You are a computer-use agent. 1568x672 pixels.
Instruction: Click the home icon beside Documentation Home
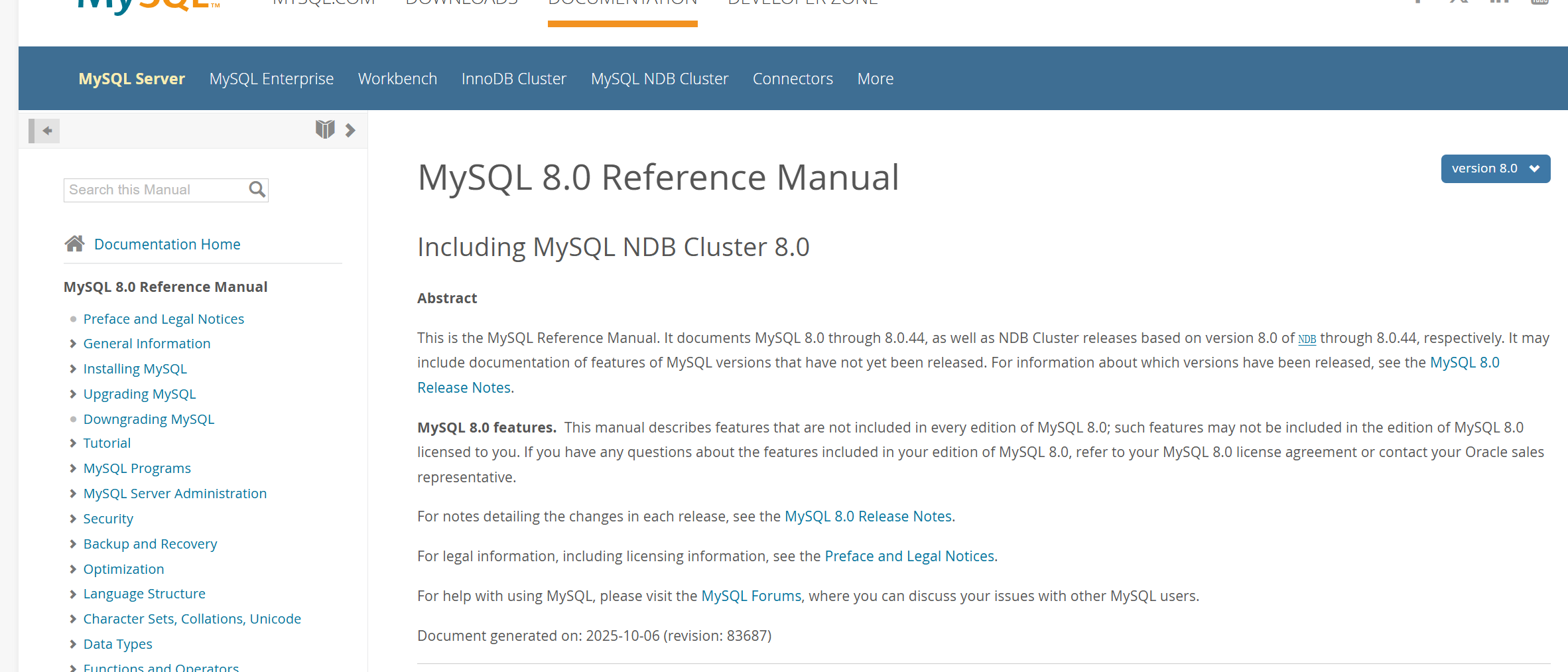[75, 243]
